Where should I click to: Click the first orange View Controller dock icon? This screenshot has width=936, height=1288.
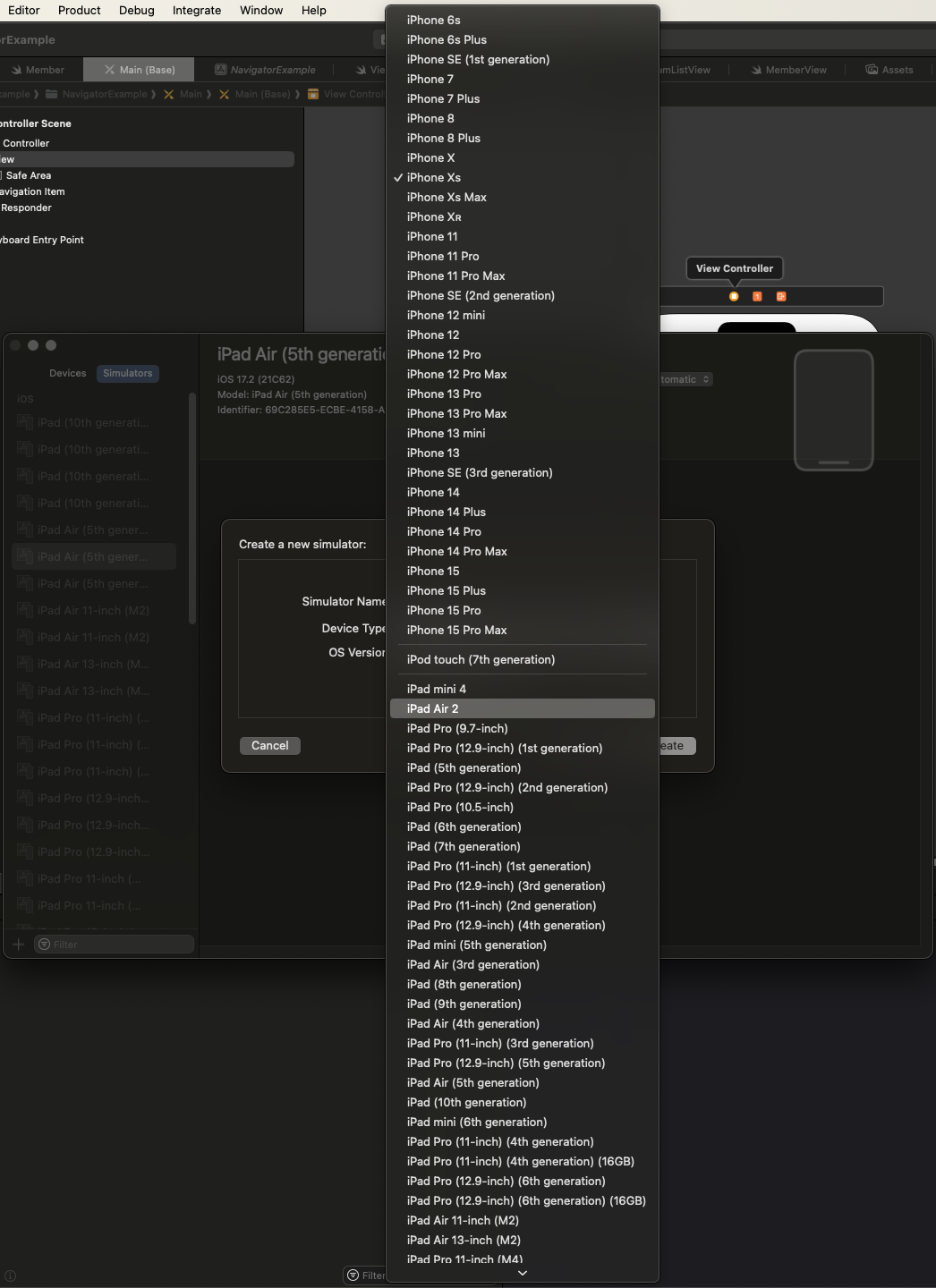pyautogui.click(x=734, y=296)
